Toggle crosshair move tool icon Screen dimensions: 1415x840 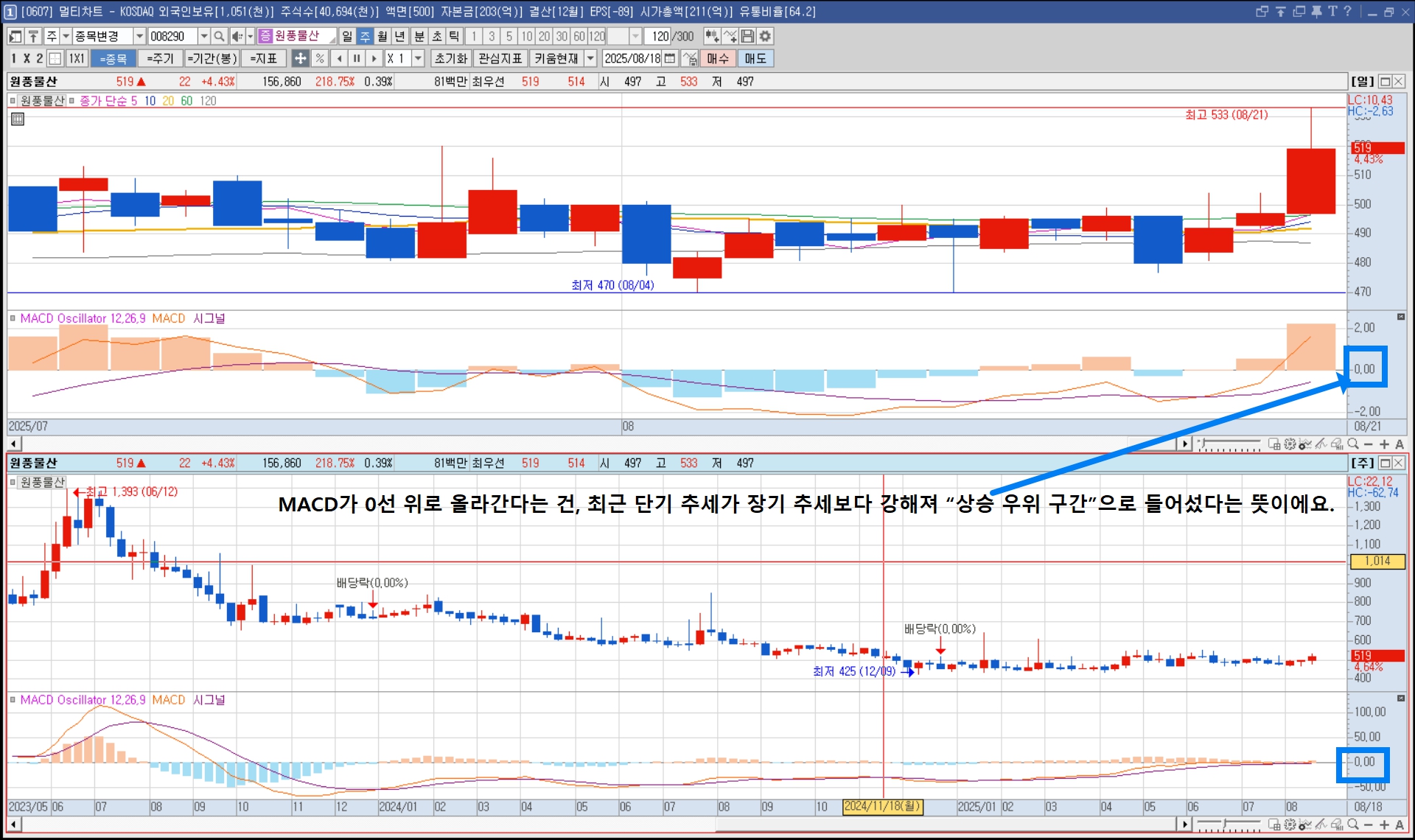tap(300, 58)
